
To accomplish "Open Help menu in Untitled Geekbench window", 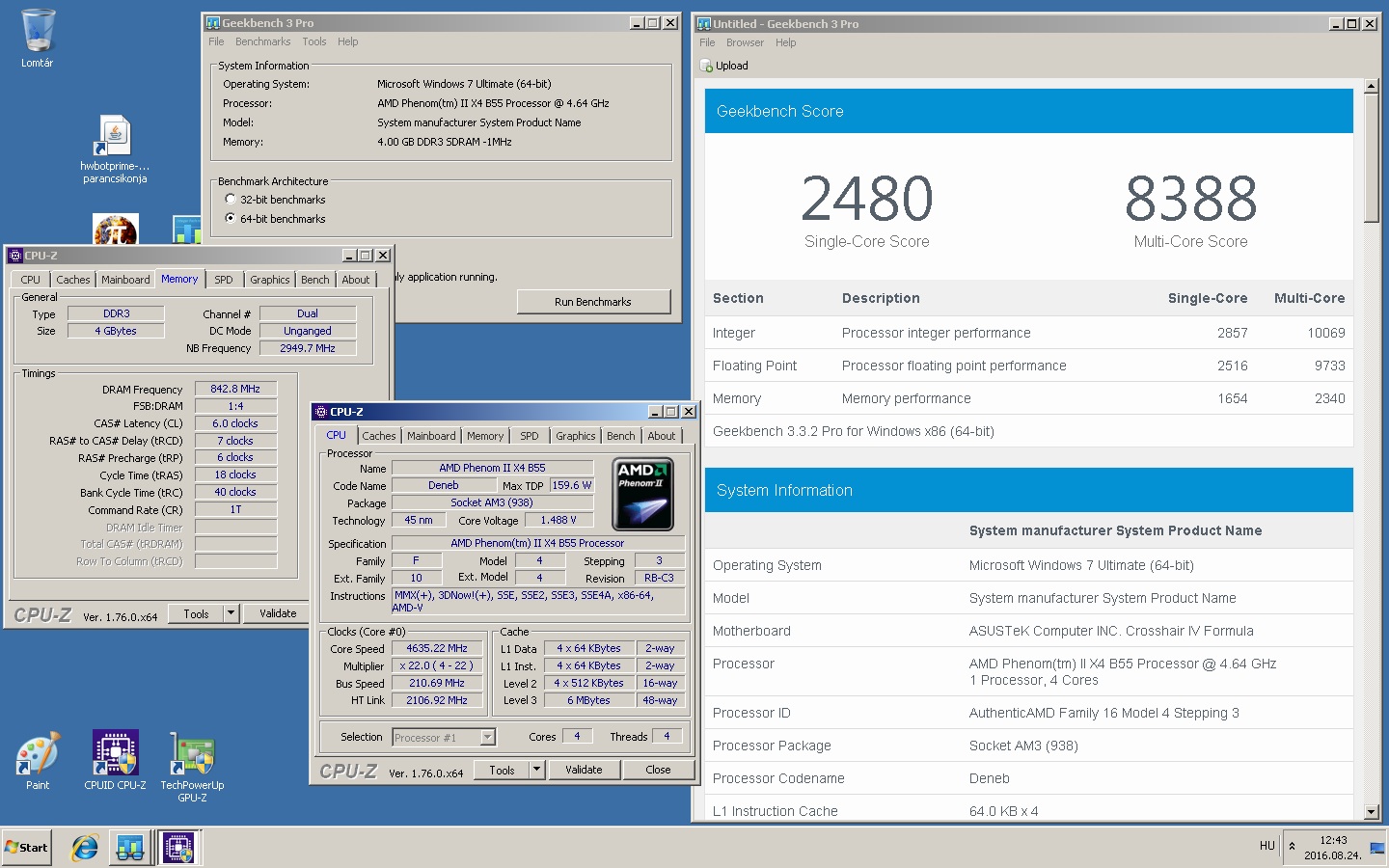I will tap(786, 42).
